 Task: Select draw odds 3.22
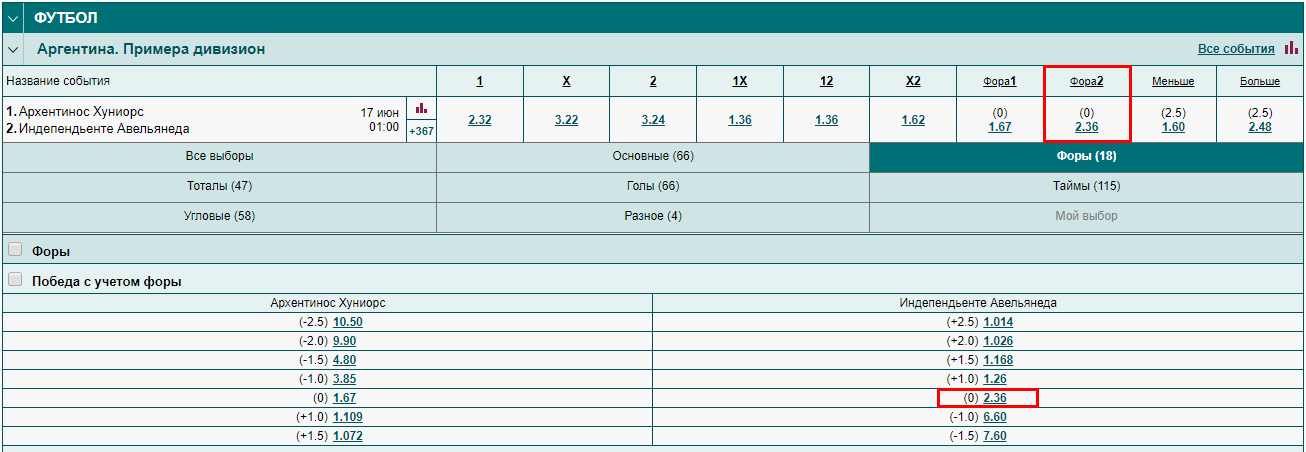[x=567, y=120]
